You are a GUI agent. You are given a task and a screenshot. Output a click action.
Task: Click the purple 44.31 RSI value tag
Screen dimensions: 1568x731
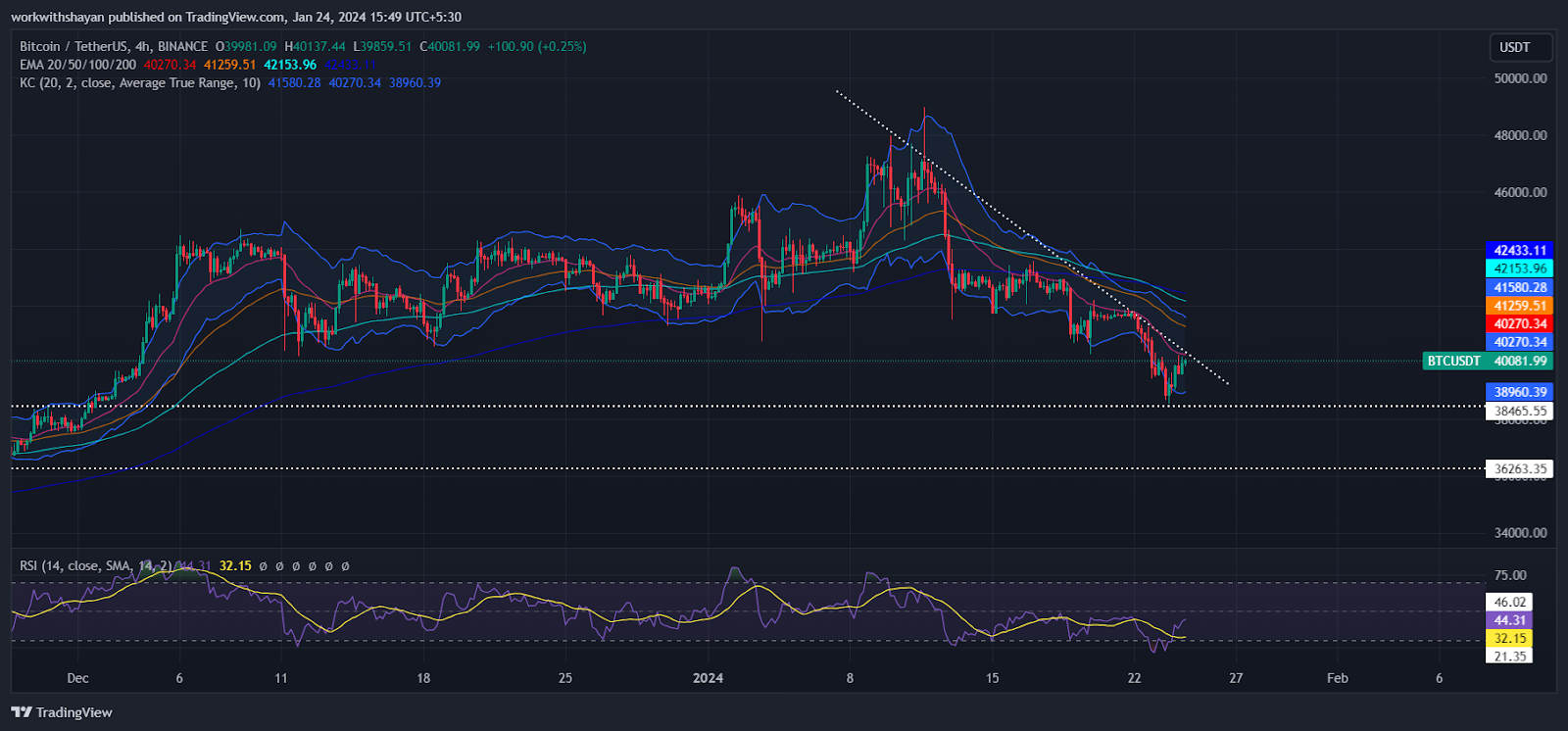[x=1509, y=620]
